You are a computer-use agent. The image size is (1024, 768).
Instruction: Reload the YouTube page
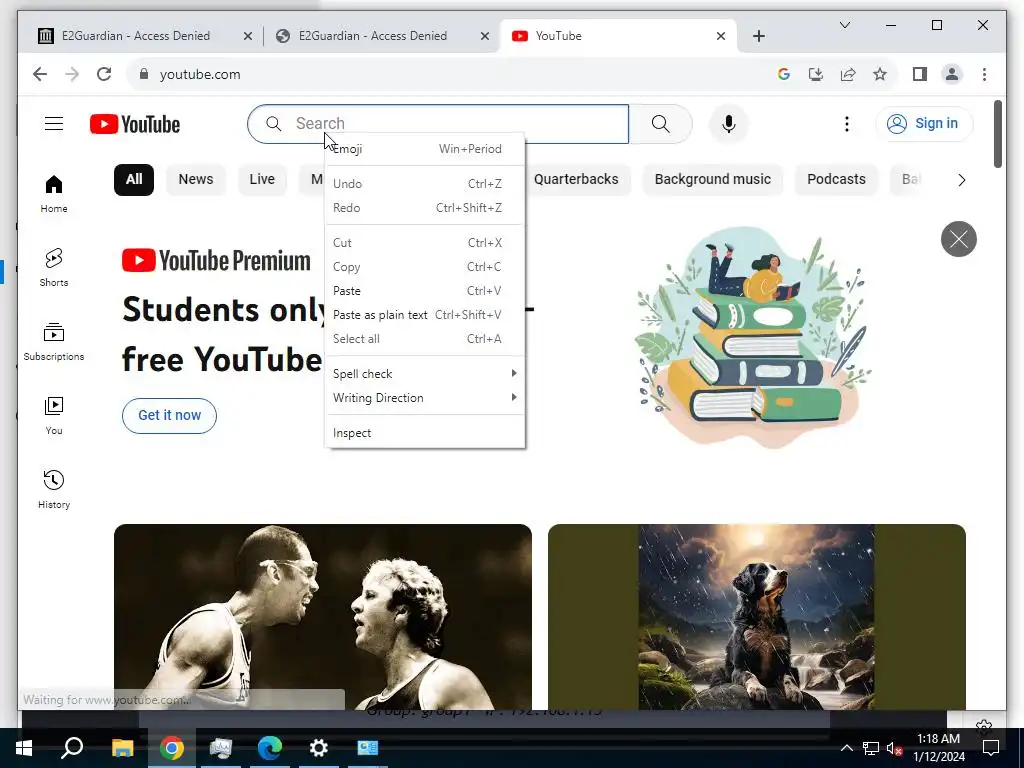(104, 74)
